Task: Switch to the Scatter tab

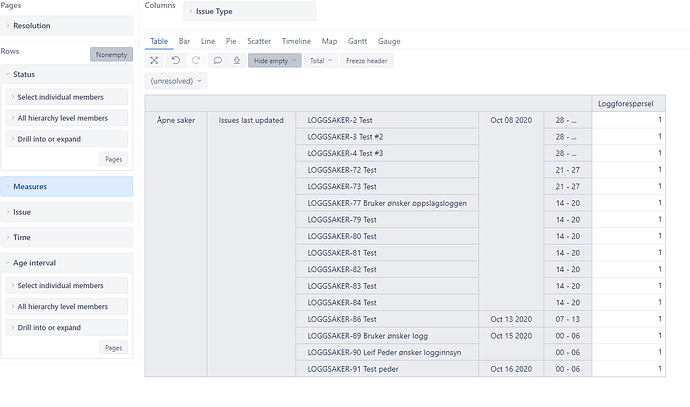Action: click(x=259, y=41)
